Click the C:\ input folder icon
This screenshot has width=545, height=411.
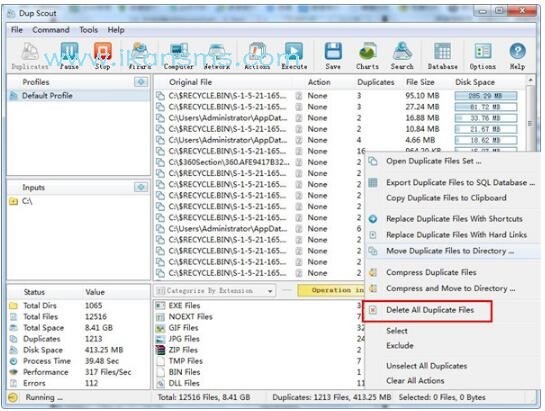(x=13, y=201)
